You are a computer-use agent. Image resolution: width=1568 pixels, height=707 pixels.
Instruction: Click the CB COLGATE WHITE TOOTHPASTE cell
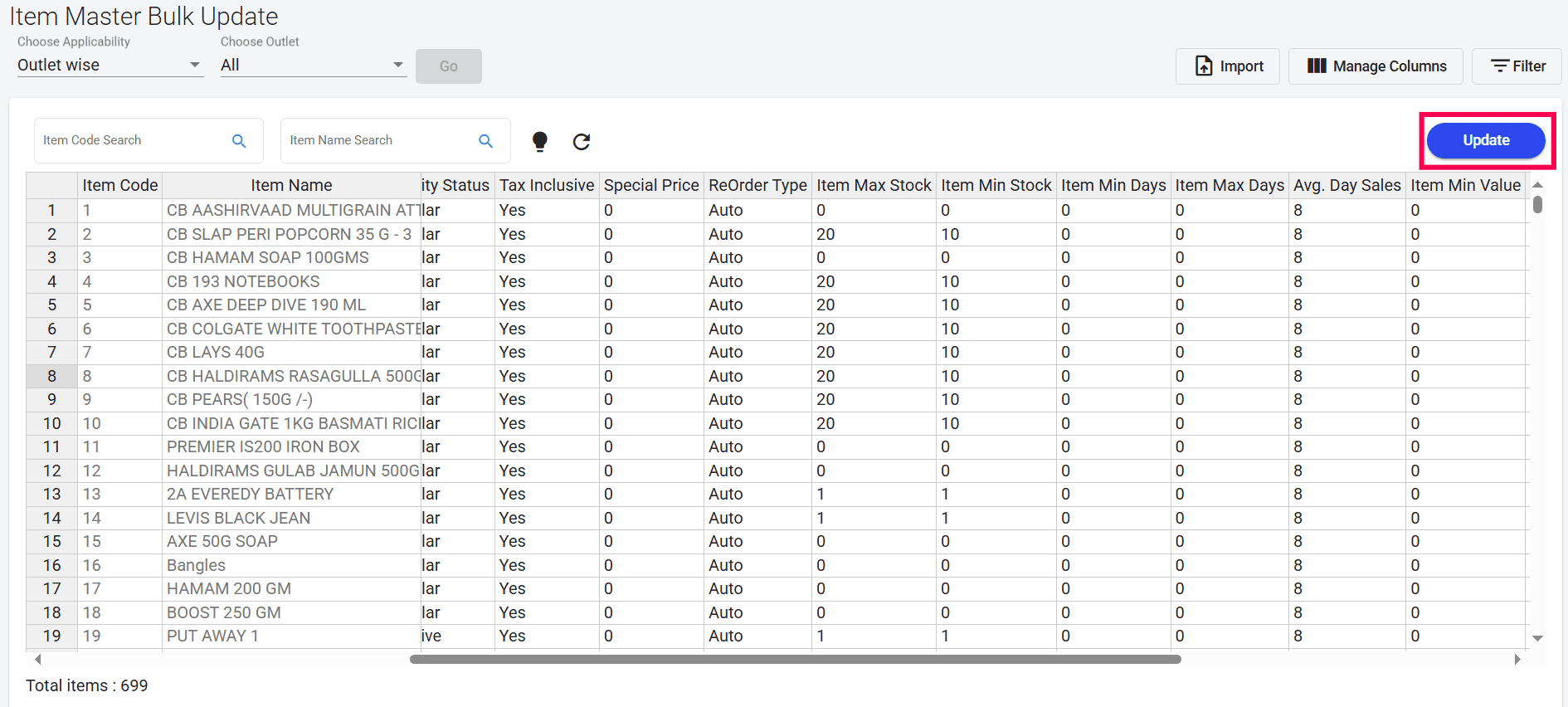[x=292, y=329]
